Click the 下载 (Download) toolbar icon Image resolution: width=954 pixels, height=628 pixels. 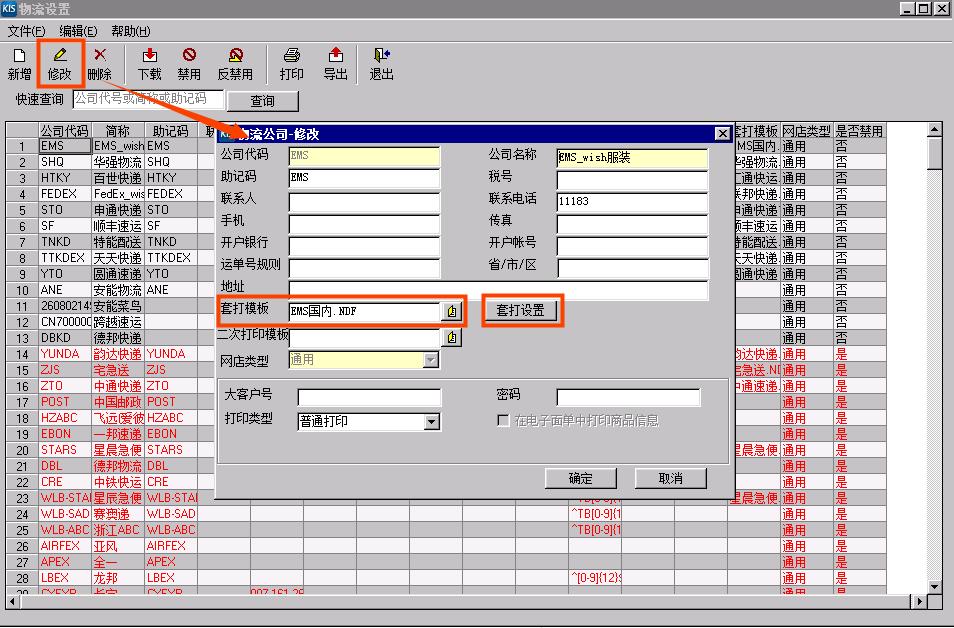click(148, 62)
